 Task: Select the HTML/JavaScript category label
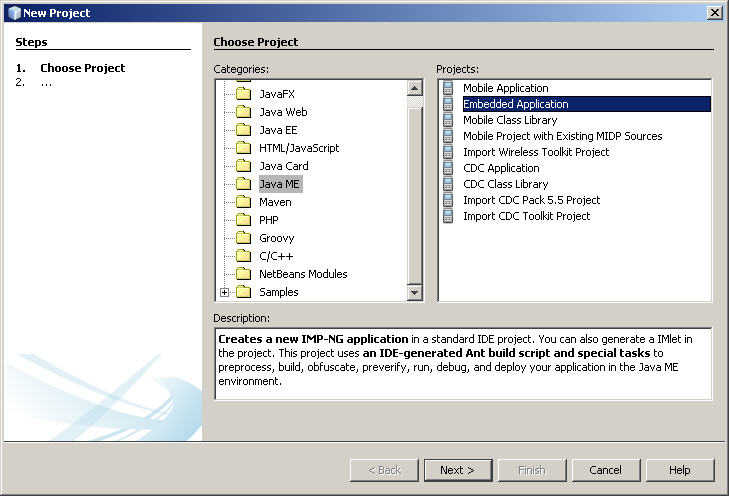pos(299,148)
